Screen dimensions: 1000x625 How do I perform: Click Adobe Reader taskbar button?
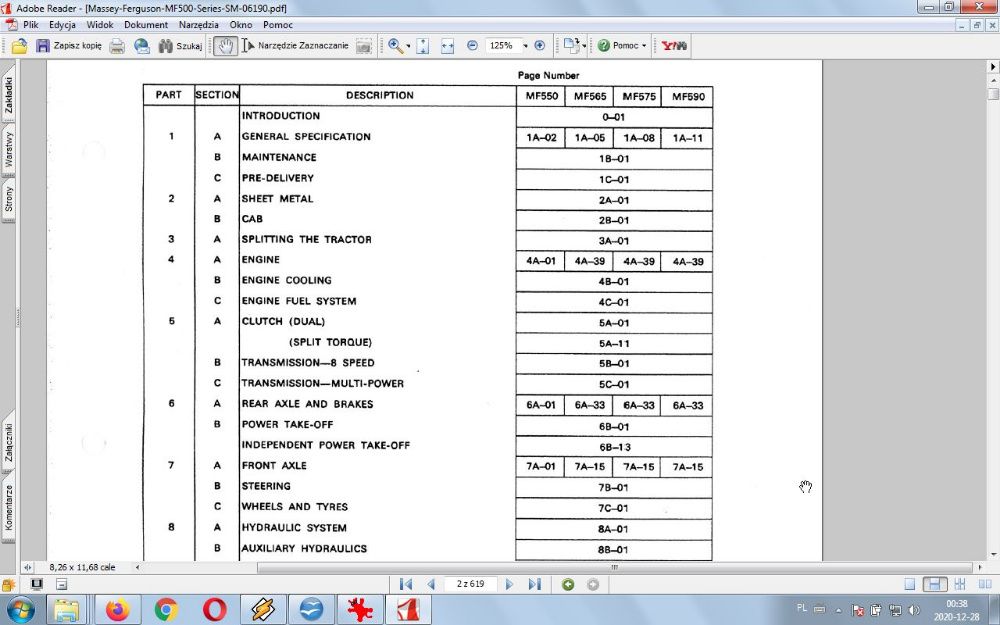[408, 610]
